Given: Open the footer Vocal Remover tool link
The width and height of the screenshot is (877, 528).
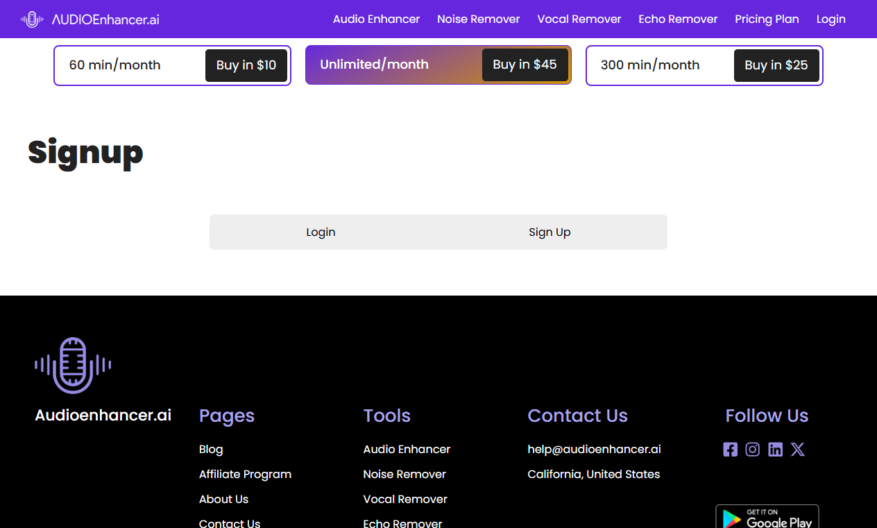Looking at the screenshot, I should click(x=405, y=499).
